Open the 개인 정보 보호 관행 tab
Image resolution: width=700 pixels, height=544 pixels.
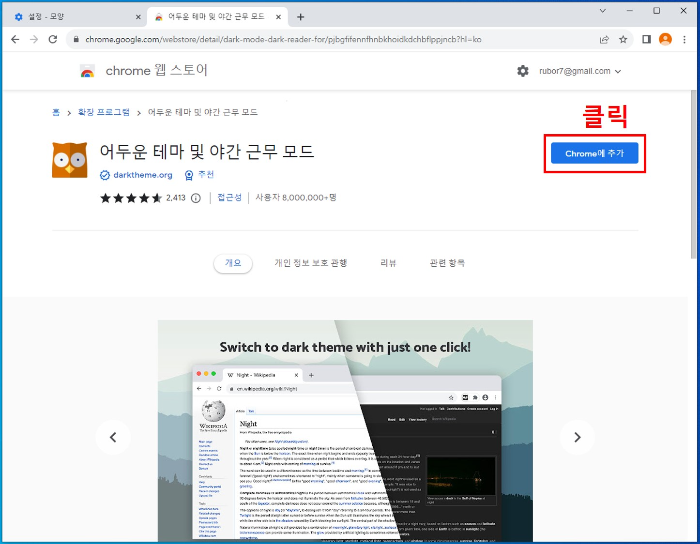tap(310, 263)
